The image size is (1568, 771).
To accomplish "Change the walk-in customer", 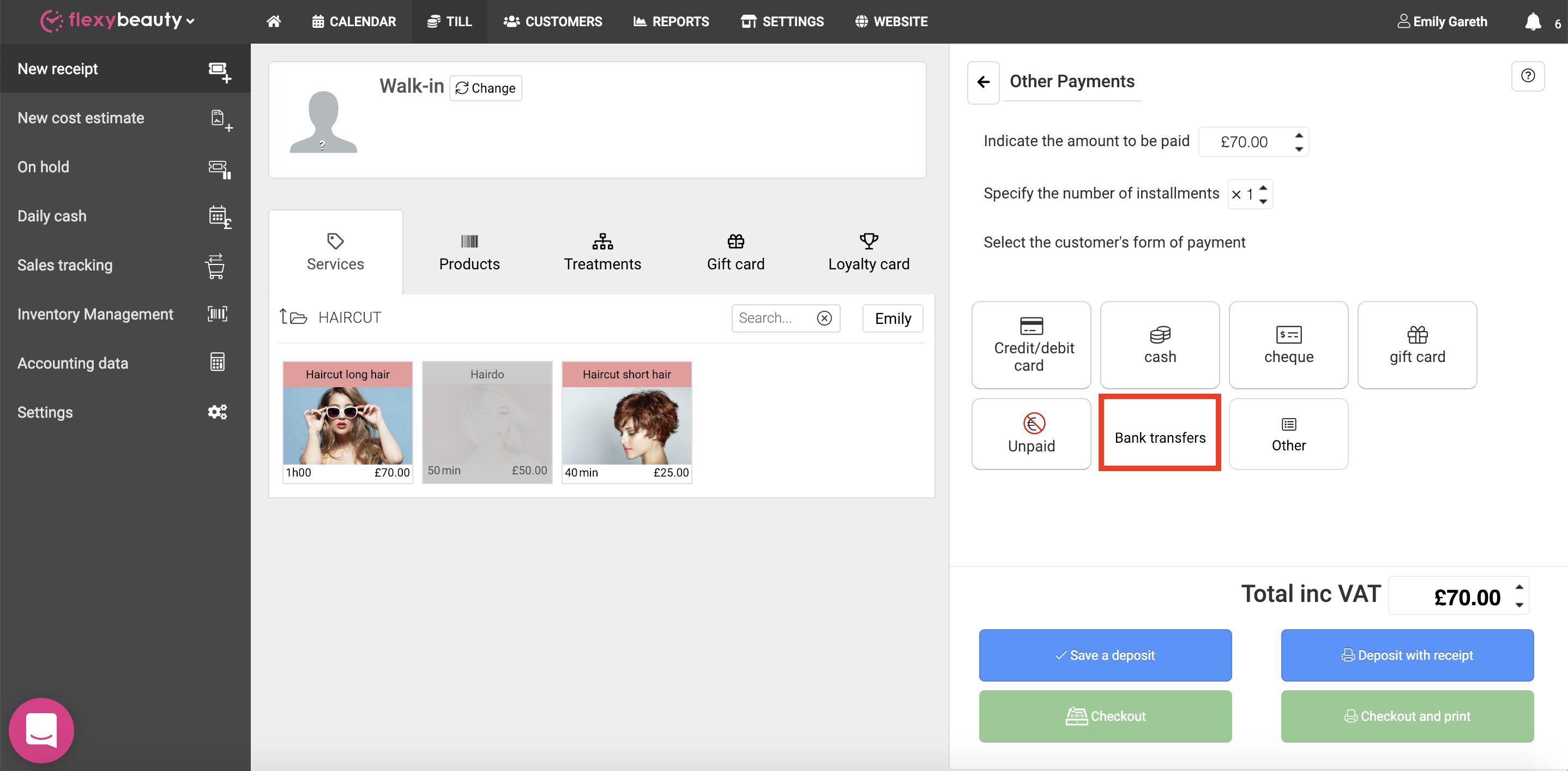I will 485,88.
